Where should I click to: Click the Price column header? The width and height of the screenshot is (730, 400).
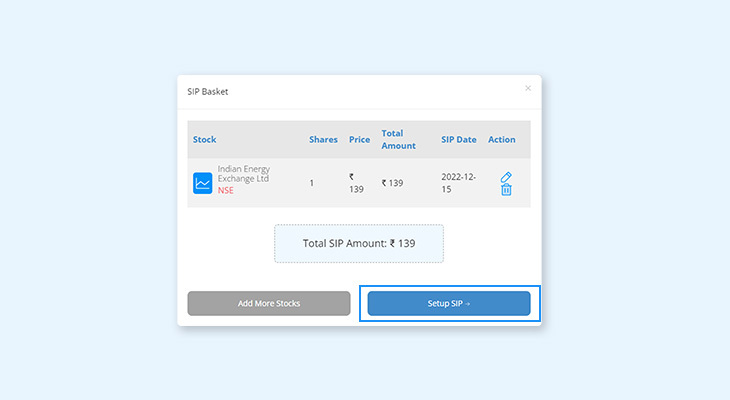(x=360, y=139)
